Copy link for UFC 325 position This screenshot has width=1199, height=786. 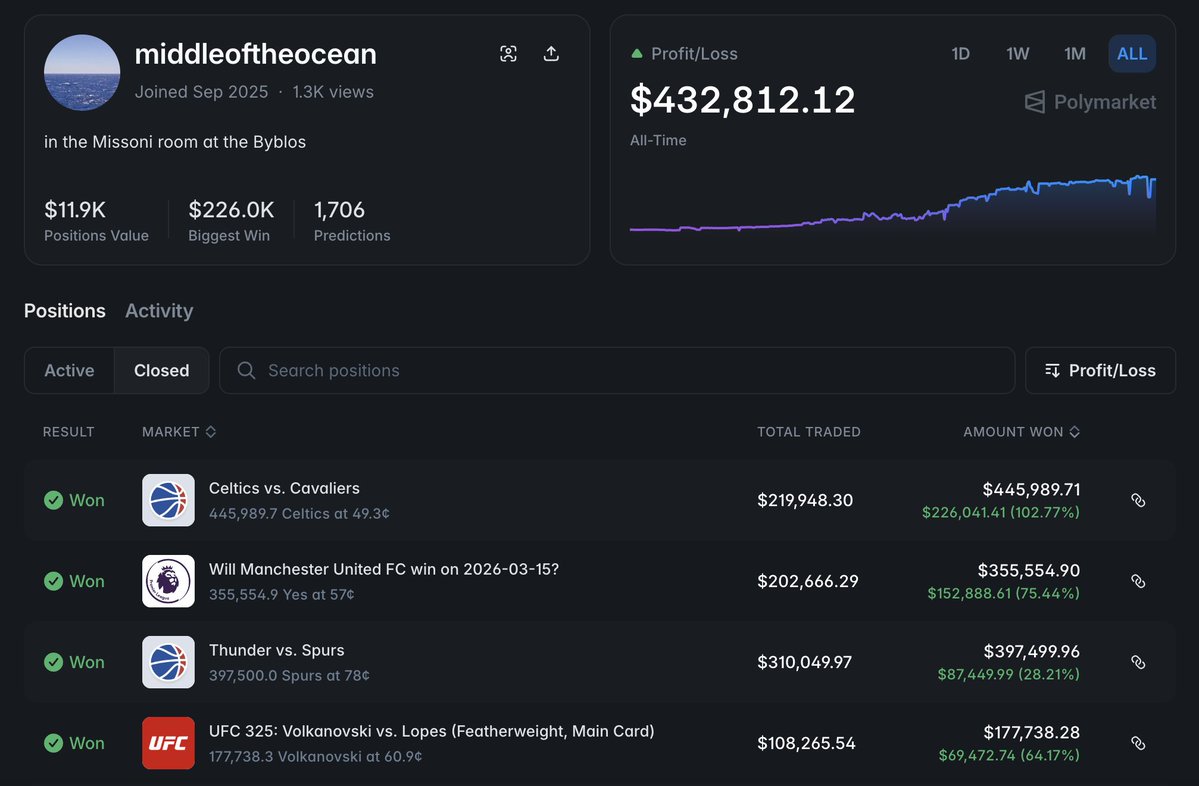1138,743
